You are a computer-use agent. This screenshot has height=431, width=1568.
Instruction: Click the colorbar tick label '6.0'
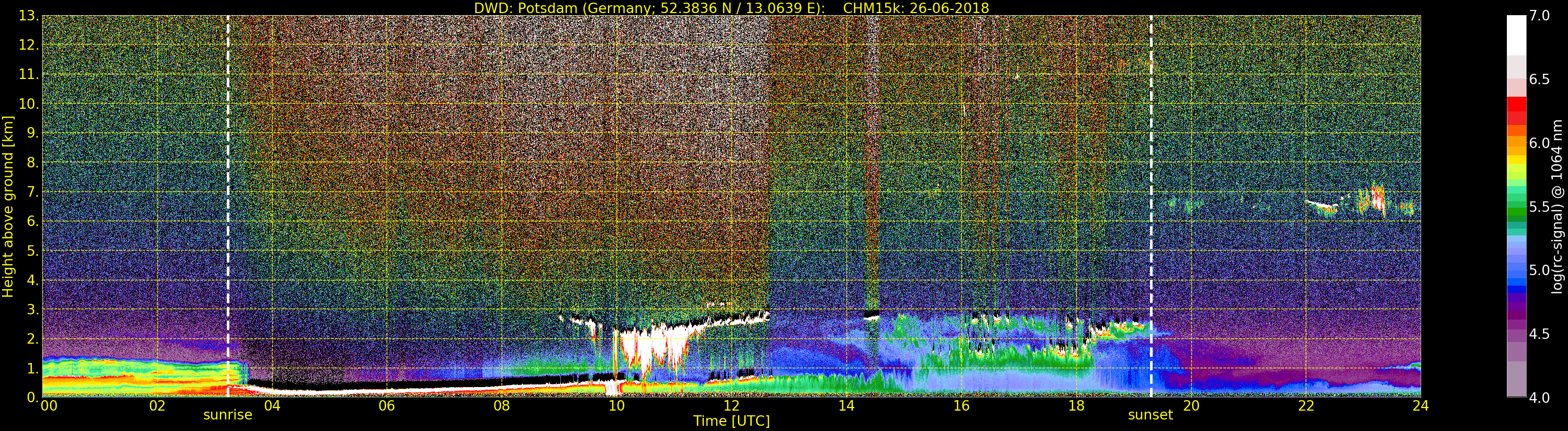[1539, 143]
